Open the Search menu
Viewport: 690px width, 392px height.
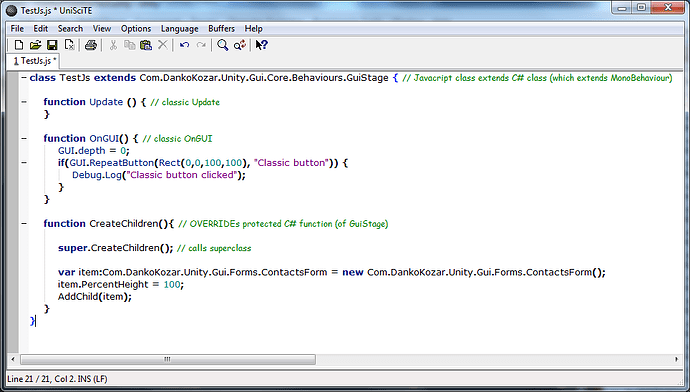(70, 29)
